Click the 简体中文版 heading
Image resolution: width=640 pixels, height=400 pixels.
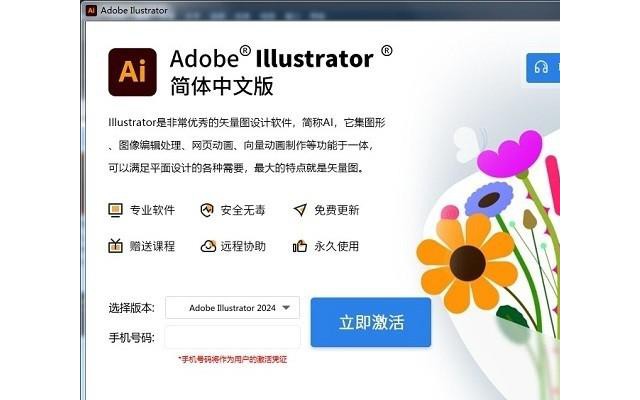pos(222,86)
